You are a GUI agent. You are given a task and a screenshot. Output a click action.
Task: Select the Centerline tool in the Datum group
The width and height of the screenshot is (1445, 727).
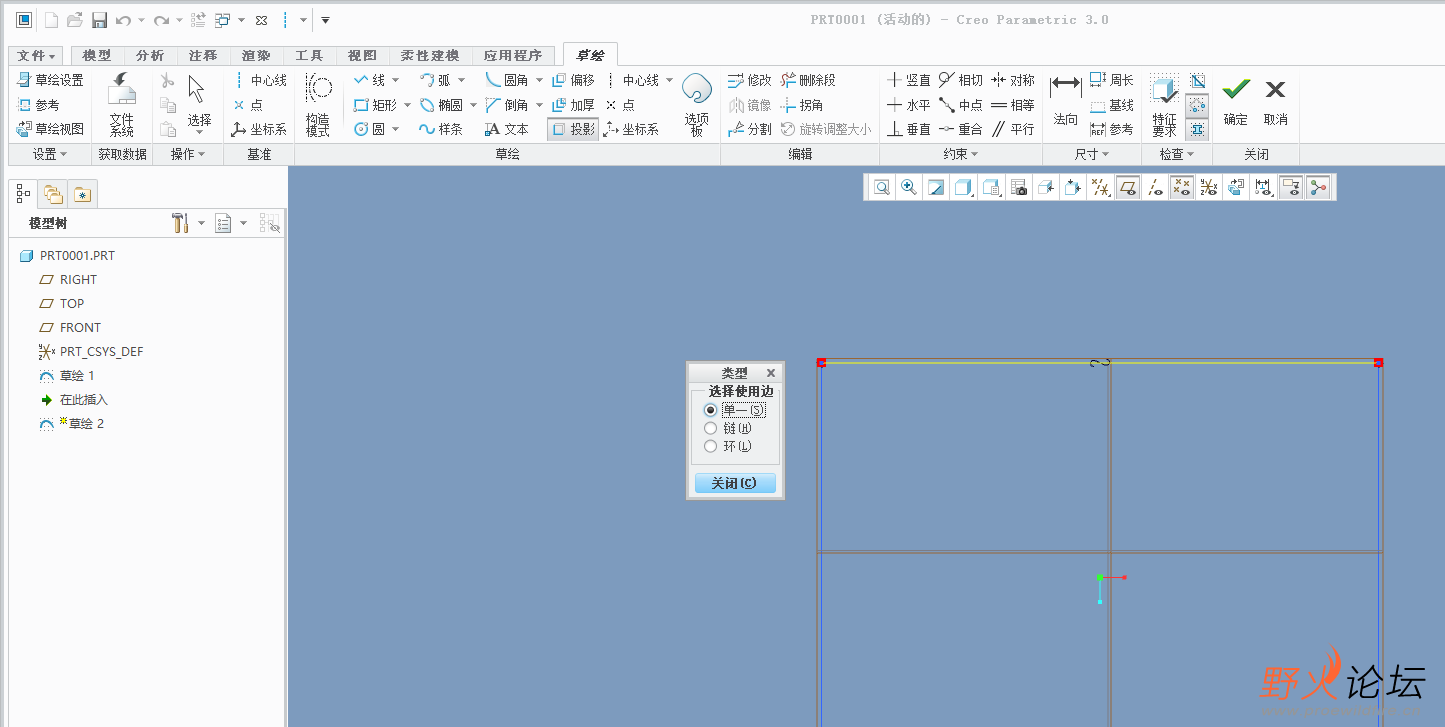pyautogui.click(x=259, y=80)
